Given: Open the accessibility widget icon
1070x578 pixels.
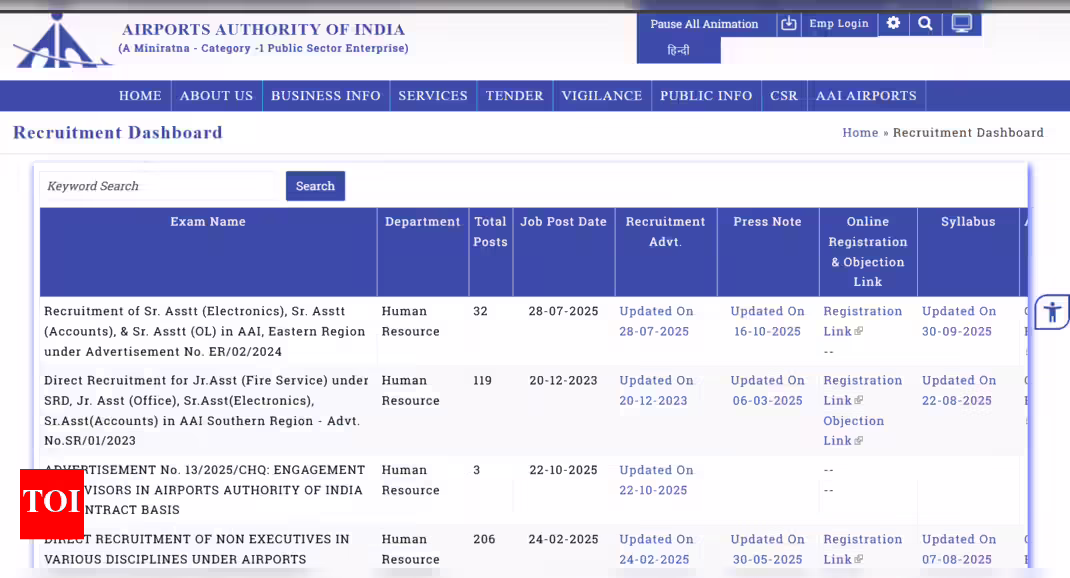Looking at the screenshot, I should [x=1051, y=311].
